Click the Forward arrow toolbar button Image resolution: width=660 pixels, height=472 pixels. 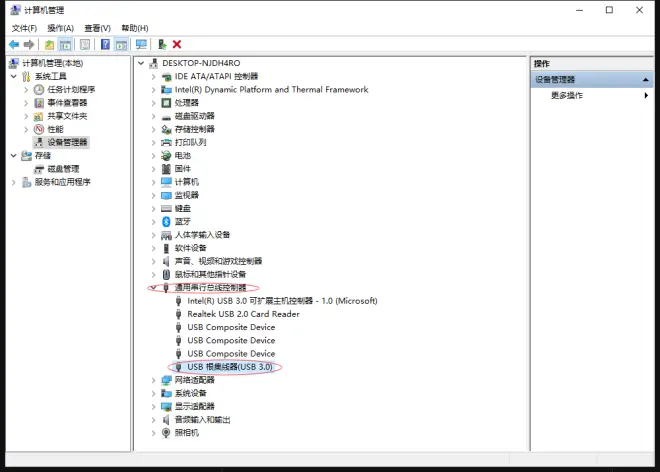point(29,45)
